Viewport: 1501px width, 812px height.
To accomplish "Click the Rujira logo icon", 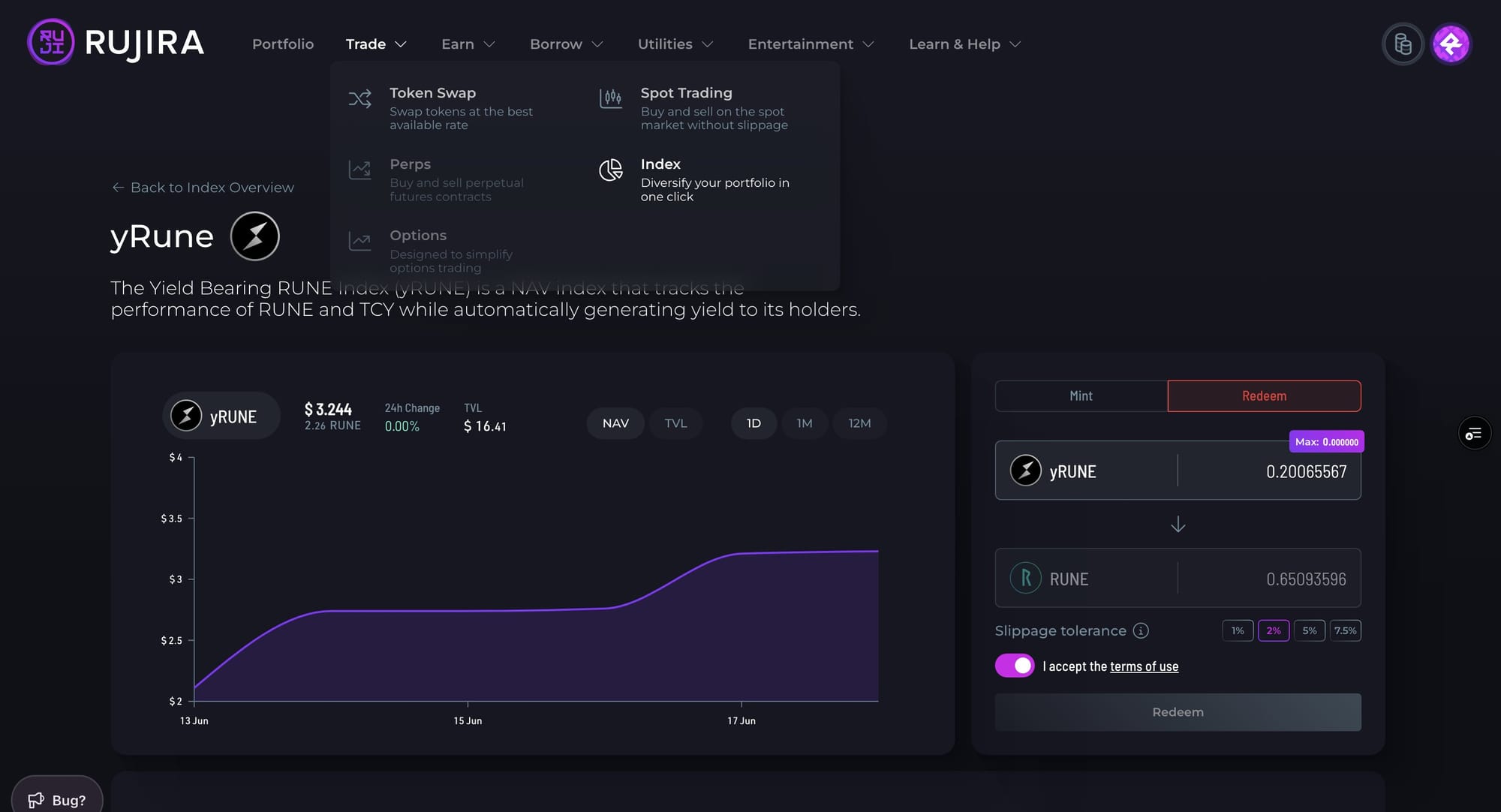I will point(51,42).
